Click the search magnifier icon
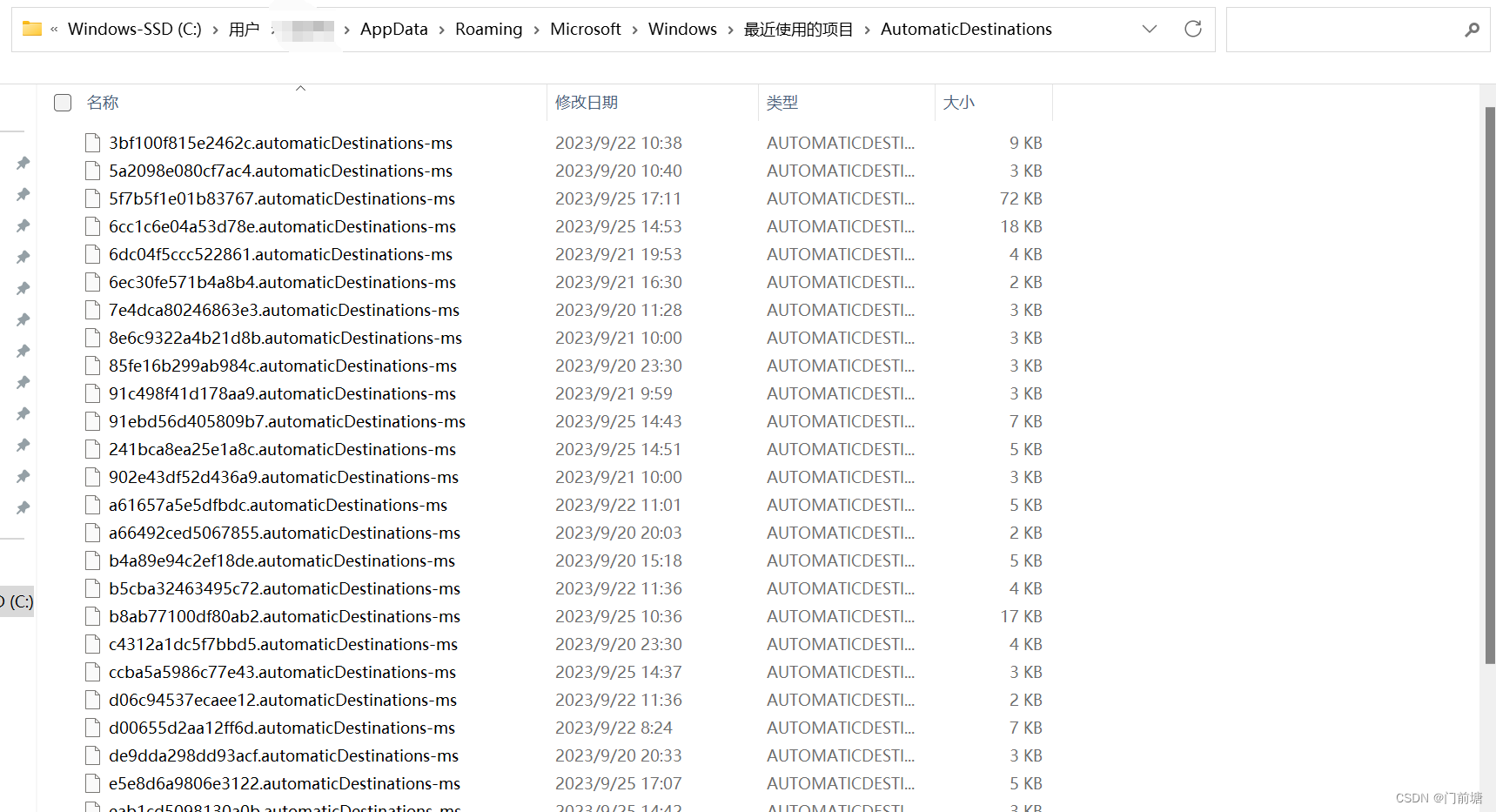1496x812 pixels. (x=1472, y=30)
